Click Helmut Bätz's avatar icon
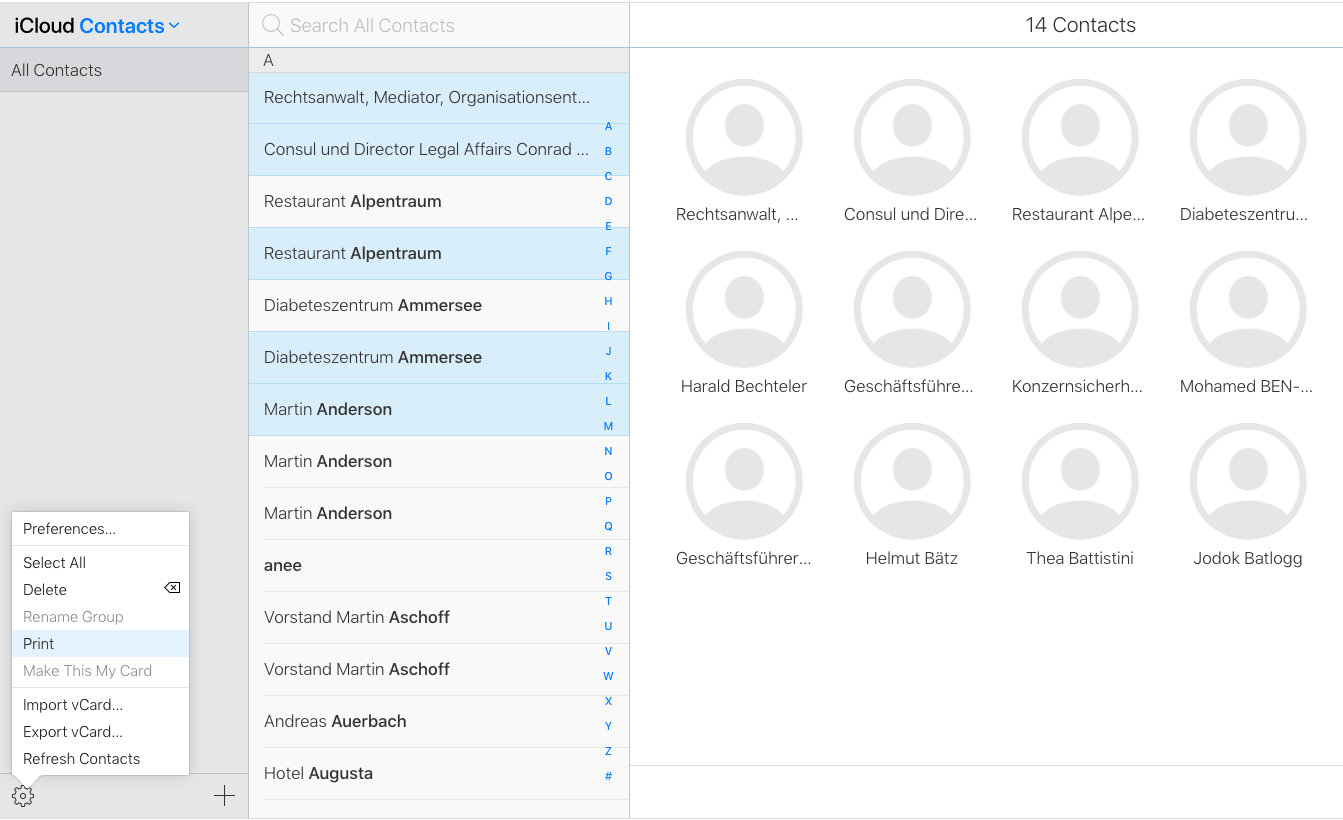 point(911,482)
